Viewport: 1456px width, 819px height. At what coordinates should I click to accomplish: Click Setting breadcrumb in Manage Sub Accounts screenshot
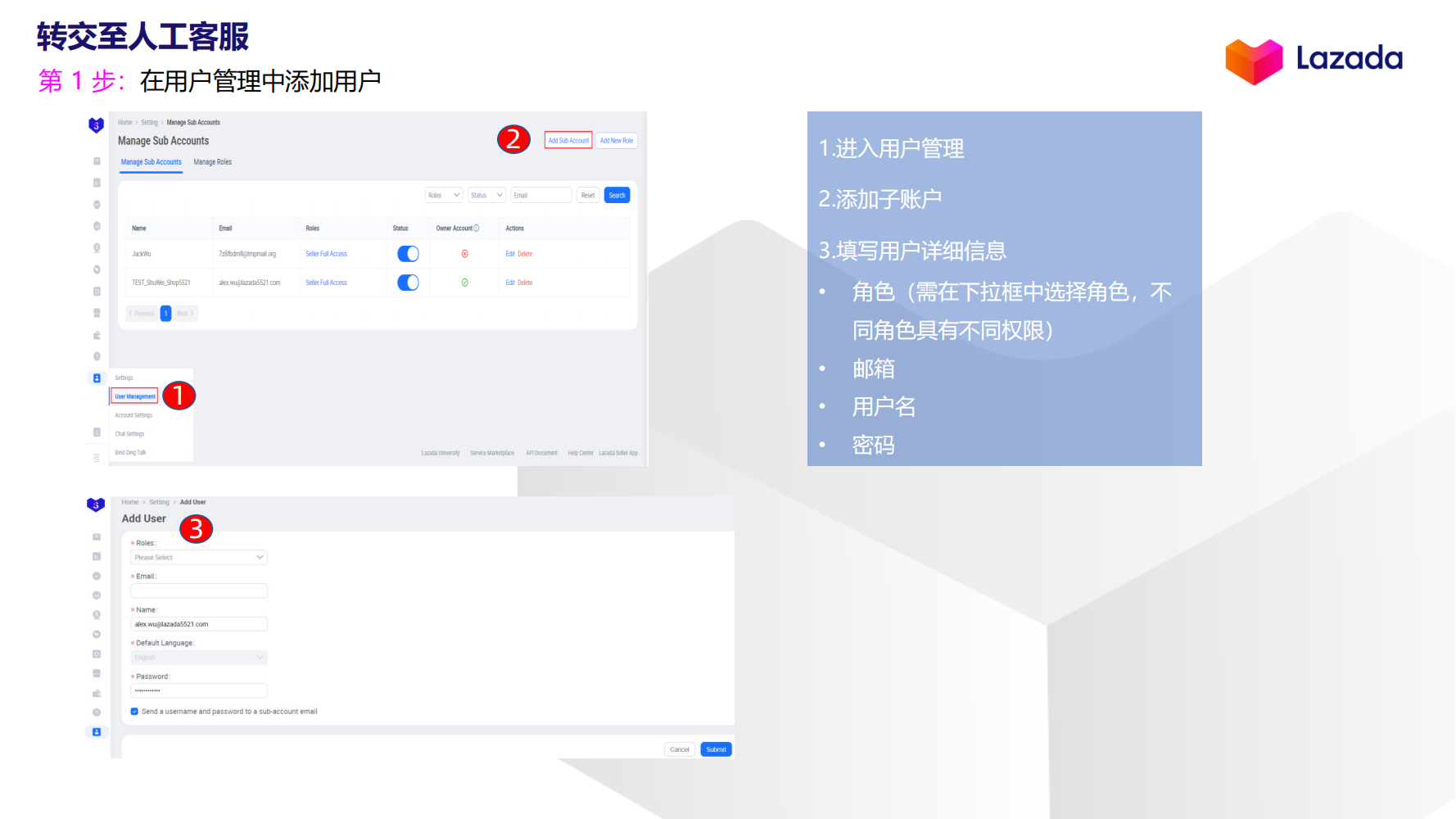pos(149,123)
